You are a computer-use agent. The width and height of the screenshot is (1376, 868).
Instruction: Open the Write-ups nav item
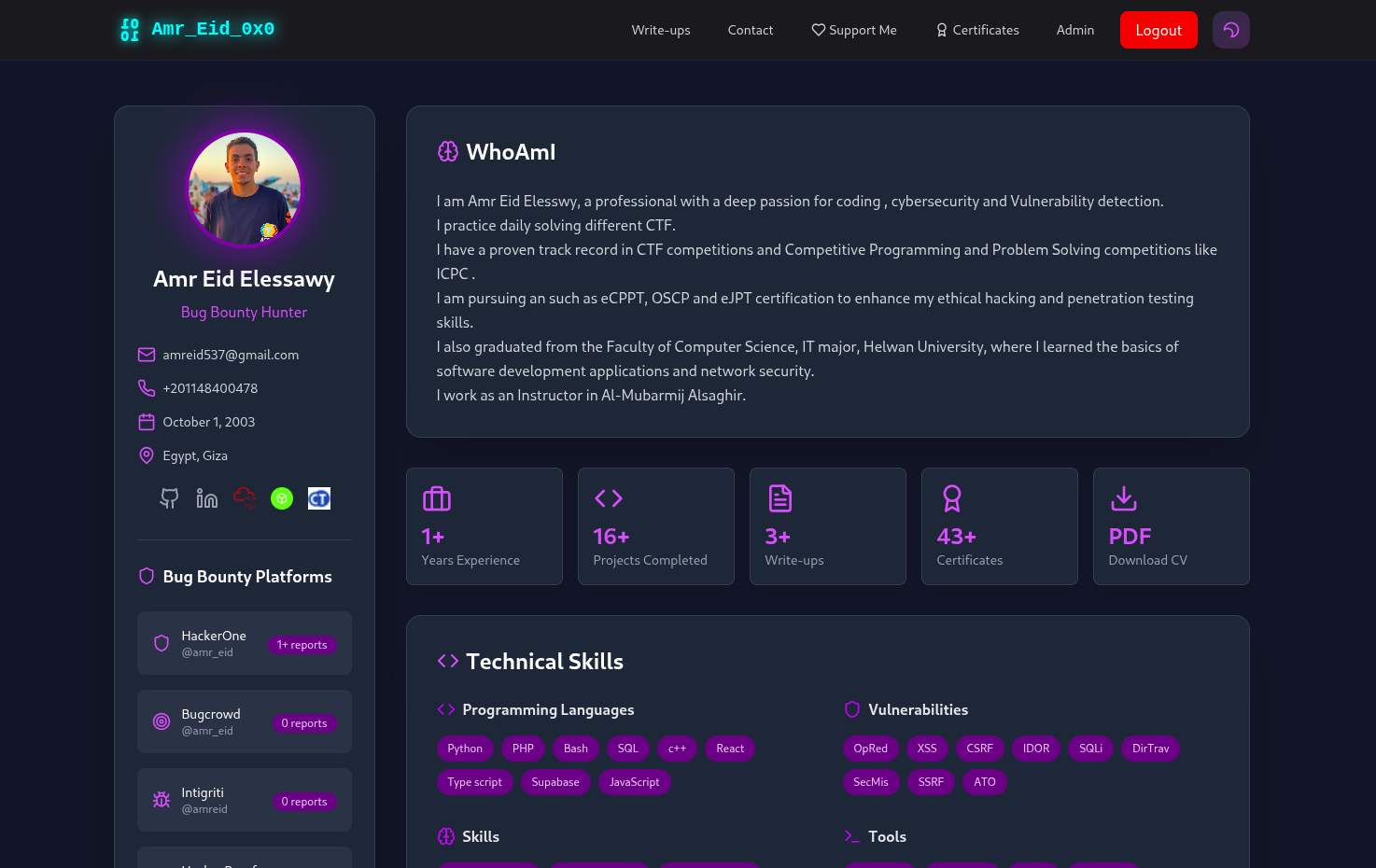click(x=661, y=30)
